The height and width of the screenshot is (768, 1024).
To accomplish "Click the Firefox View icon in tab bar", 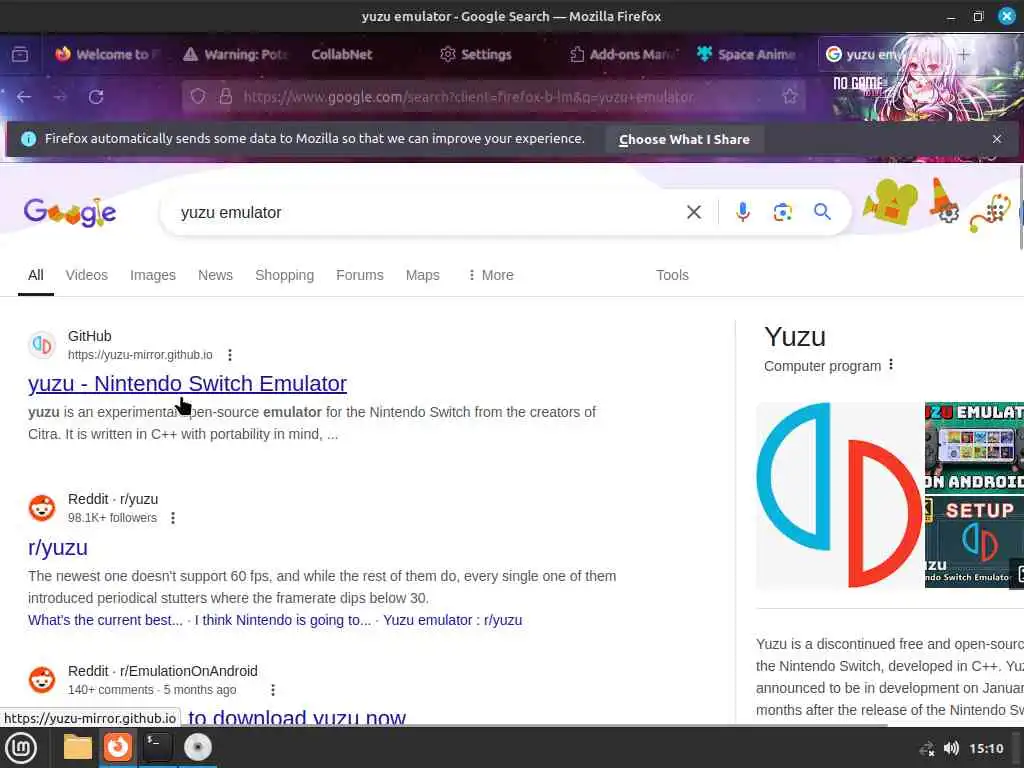I will [20, 54].
